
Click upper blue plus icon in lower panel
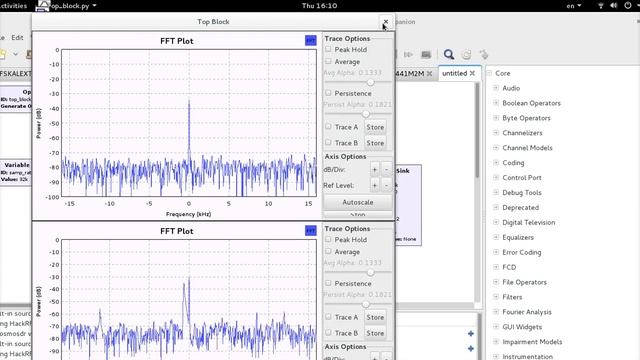pos(471,334)
